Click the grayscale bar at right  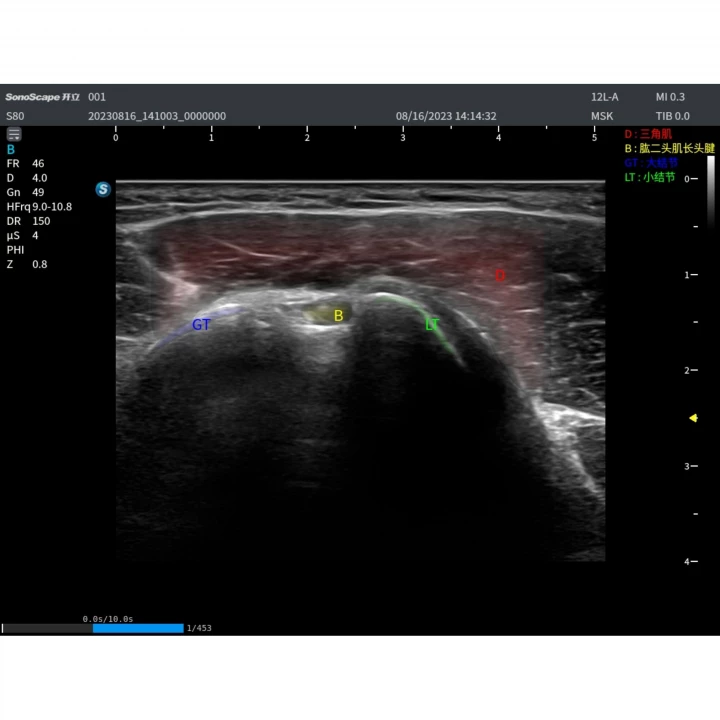(710, 191)
